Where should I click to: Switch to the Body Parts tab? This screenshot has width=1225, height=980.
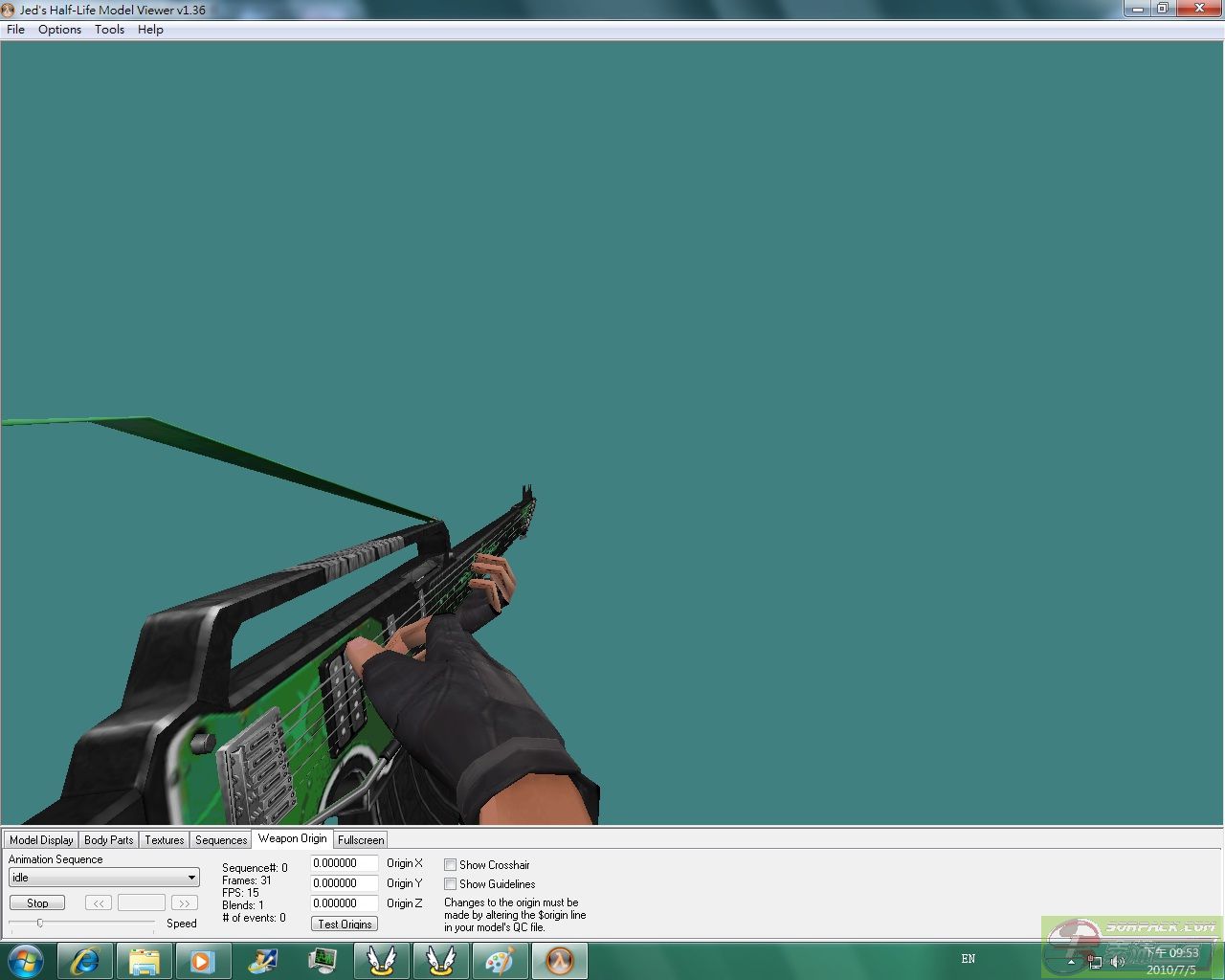tap(108, 840)
